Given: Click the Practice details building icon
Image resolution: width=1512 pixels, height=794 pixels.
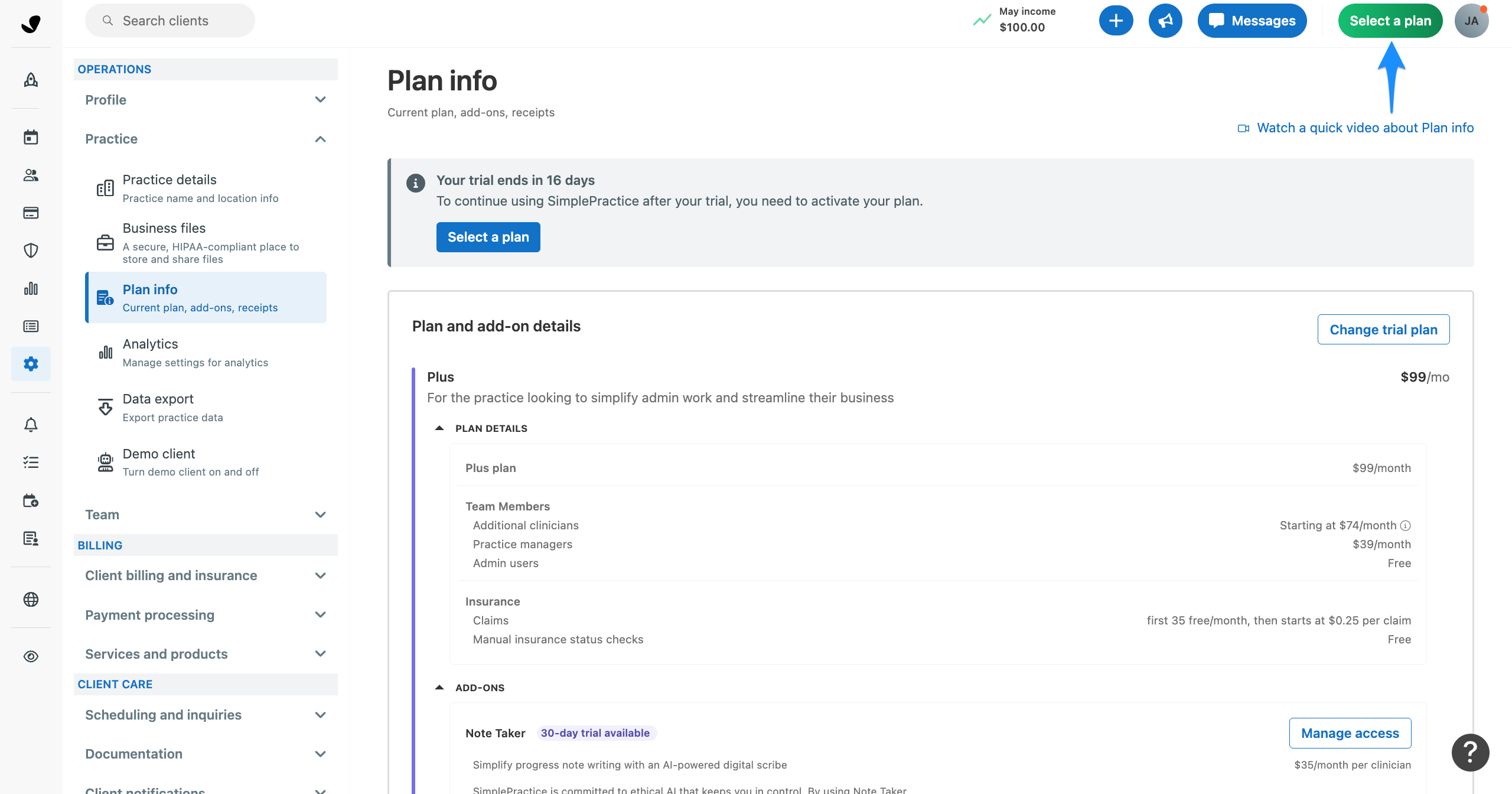Looking at the screenshot, I should click(x=105, y=188).
